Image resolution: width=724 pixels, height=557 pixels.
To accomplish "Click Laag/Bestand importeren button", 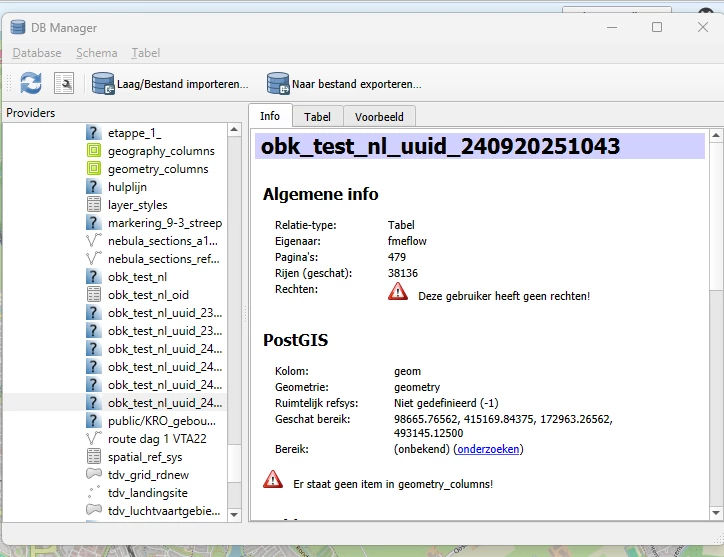I will tap(170, 84).
